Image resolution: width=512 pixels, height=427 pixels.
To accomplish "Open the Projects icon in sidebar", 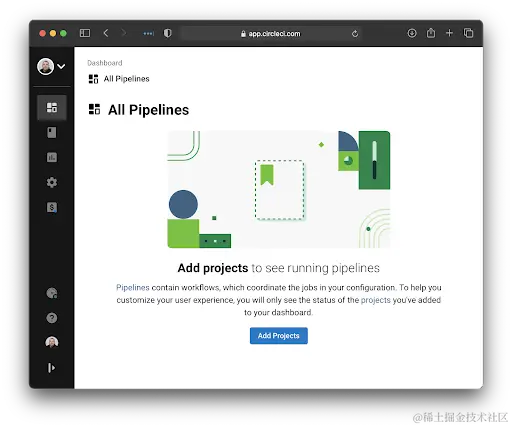I will [x=52, y=132].
